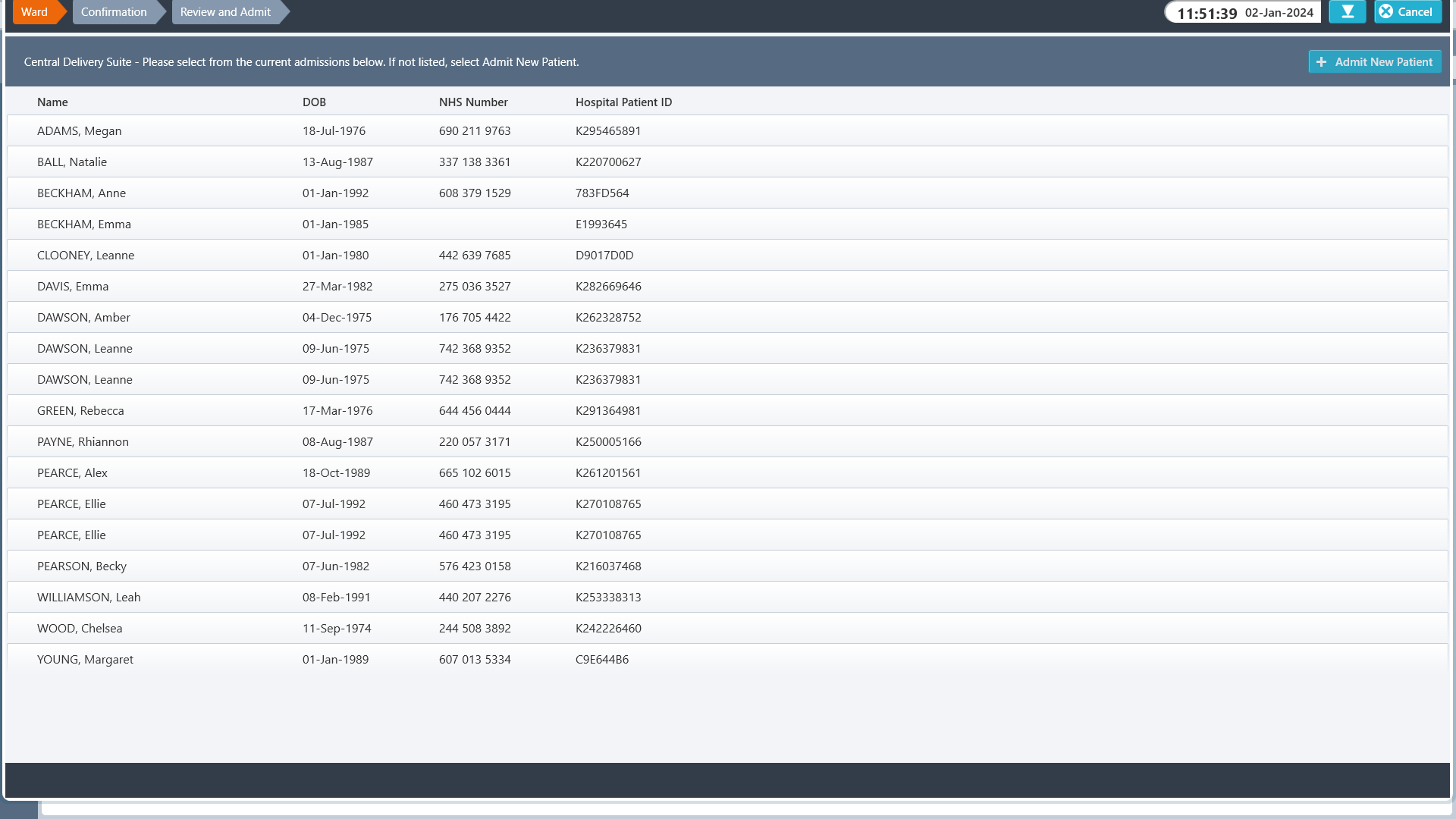Select patient PEARSON, Becky
The image size is (1456, 819).
727,566
